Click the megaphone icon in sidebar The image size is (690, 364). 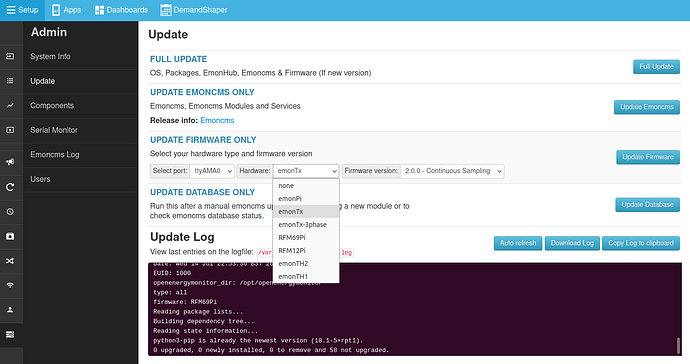pyautogui.click(x=10, y=162)
